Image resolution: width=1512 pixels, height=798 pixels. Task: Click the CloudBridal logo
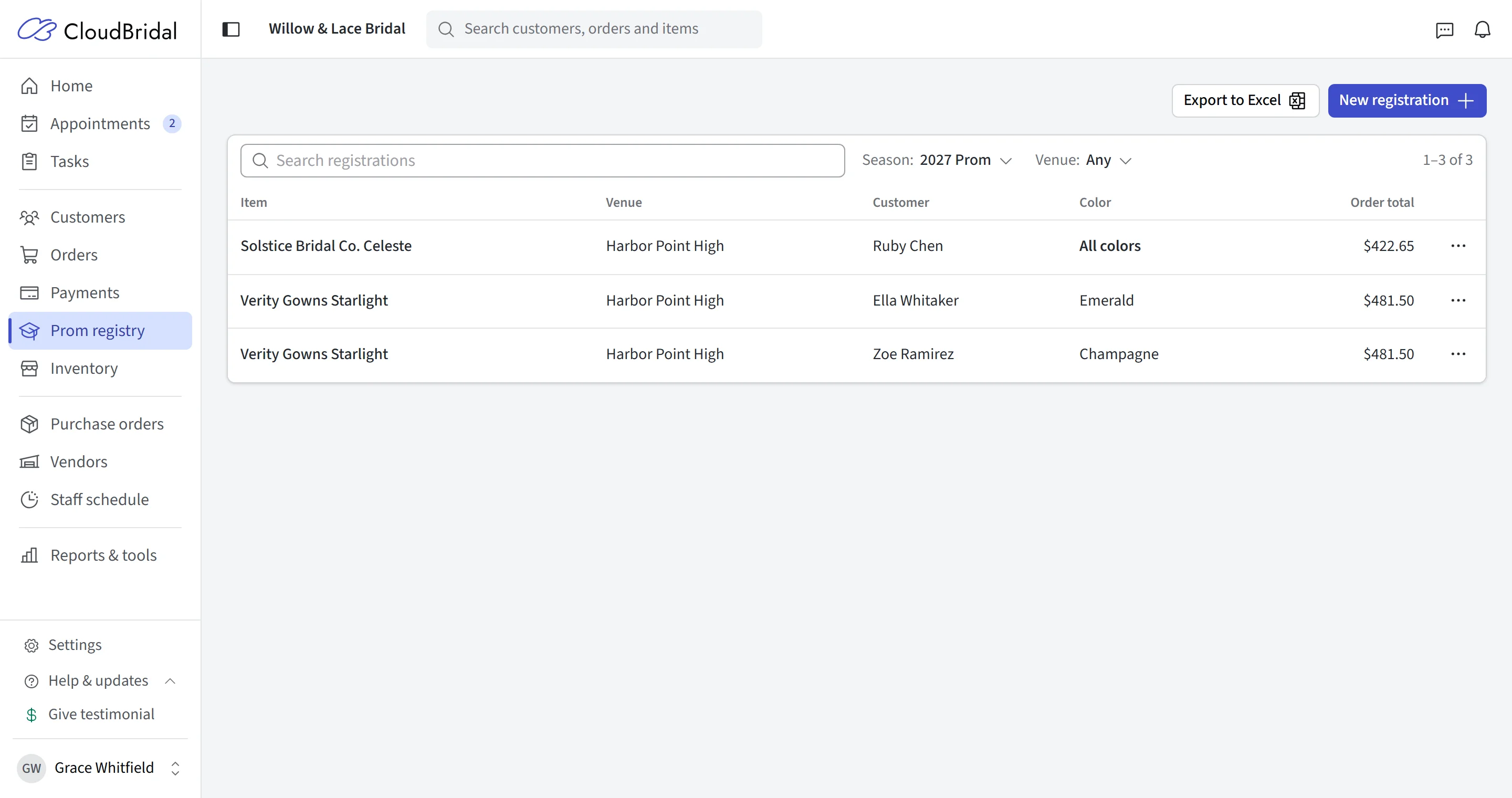(97, 30)
